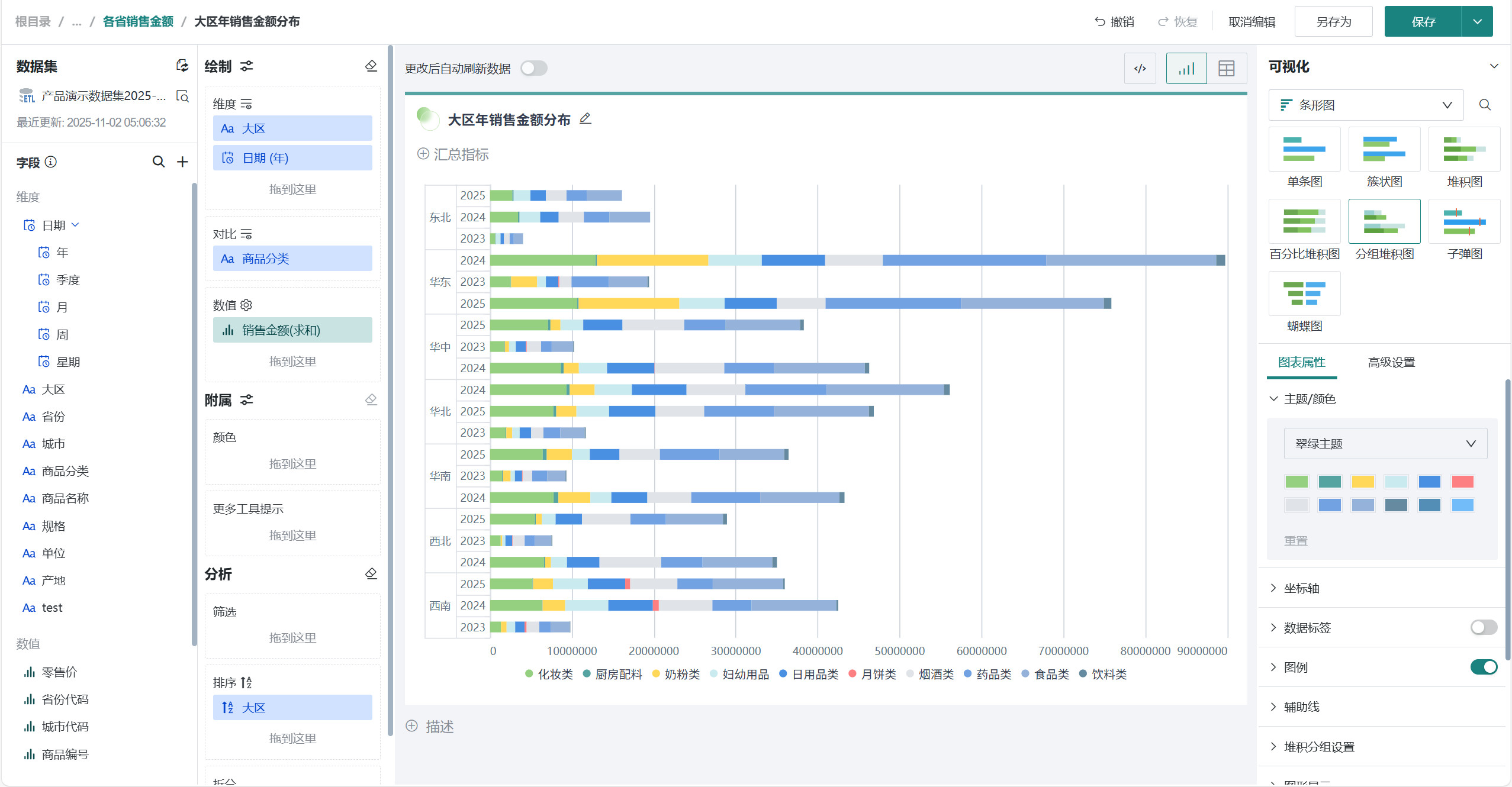Clear the 绘制 section with eraser icon
The height and width of the screenshot is (787, 1512).
pos(371,66)
